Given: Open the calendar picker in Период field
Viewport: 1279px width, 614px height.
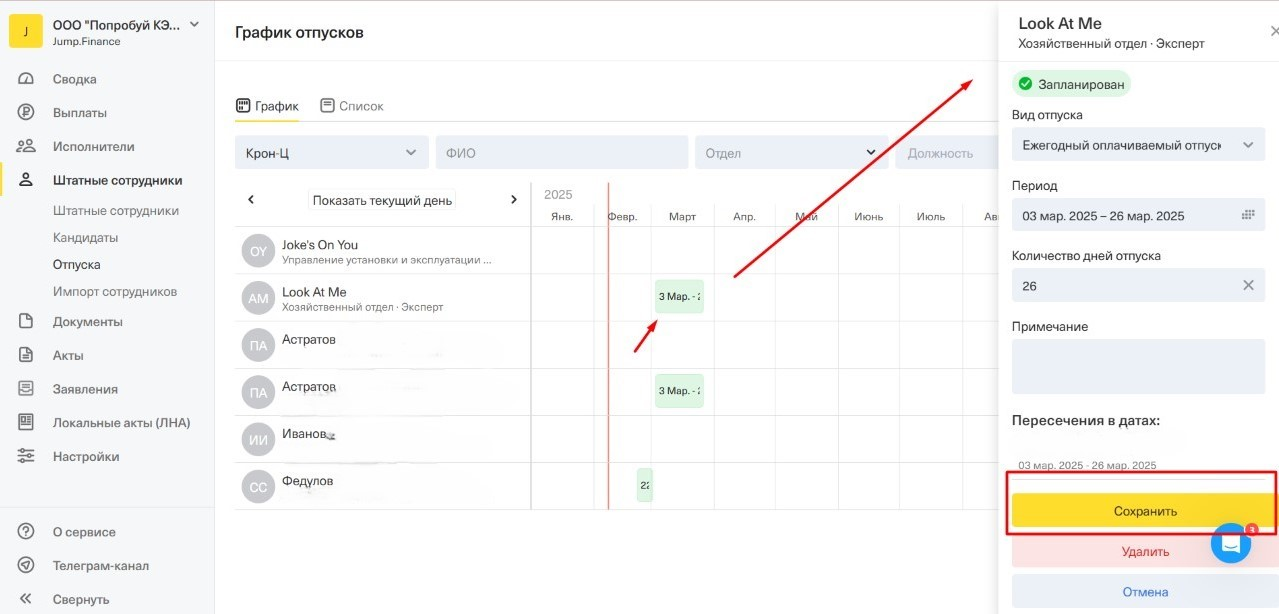Looking at the screenshot, I should [x=1247, y=215].
